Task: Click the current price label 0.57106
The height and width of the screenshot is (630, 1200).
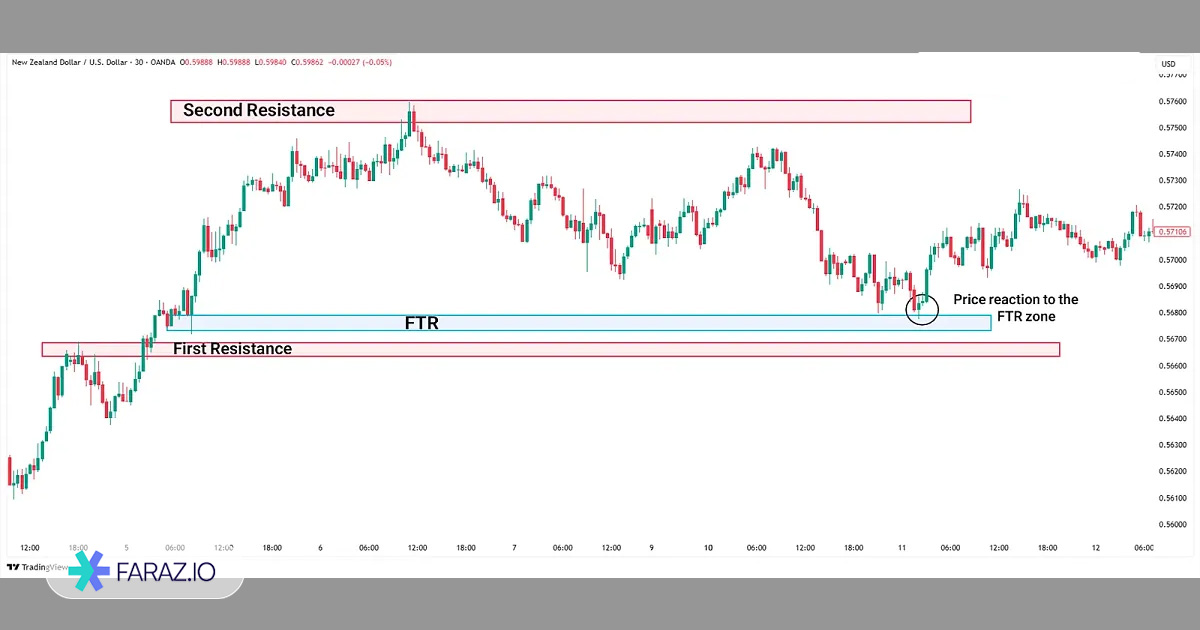Action: pyautogui.click(x=1174, y=232)
